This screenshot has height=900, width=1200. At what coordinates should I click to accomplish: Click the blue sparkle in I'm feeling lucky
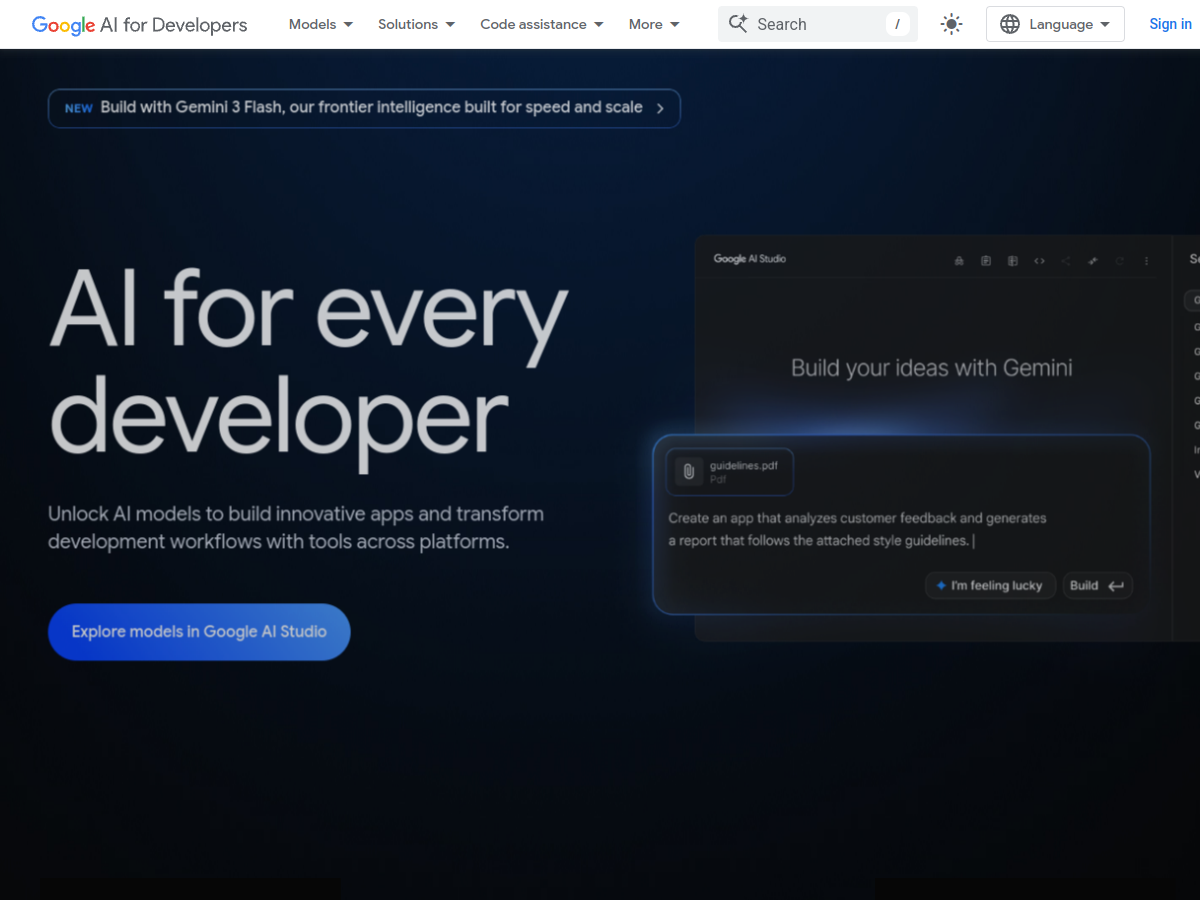(x=940, y=586)
